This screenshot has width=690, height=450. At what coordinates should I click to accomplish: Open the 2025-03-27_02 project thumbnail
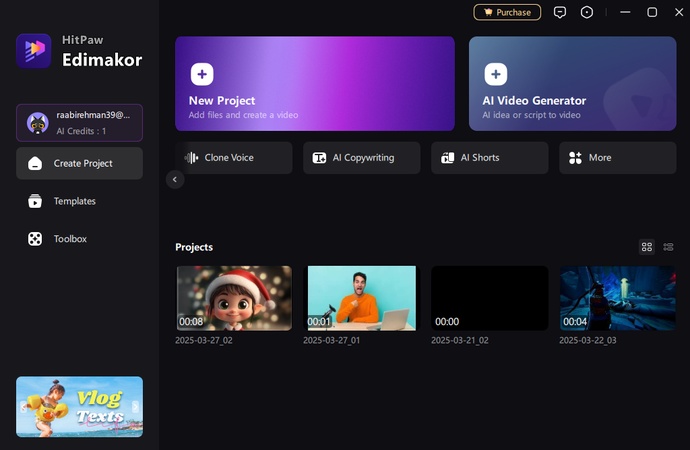[234, 298]
